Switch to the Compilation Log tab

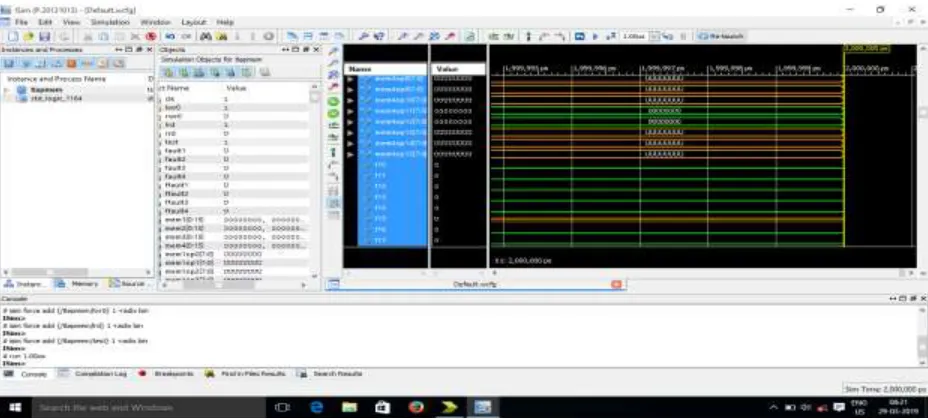coord(94,374)
